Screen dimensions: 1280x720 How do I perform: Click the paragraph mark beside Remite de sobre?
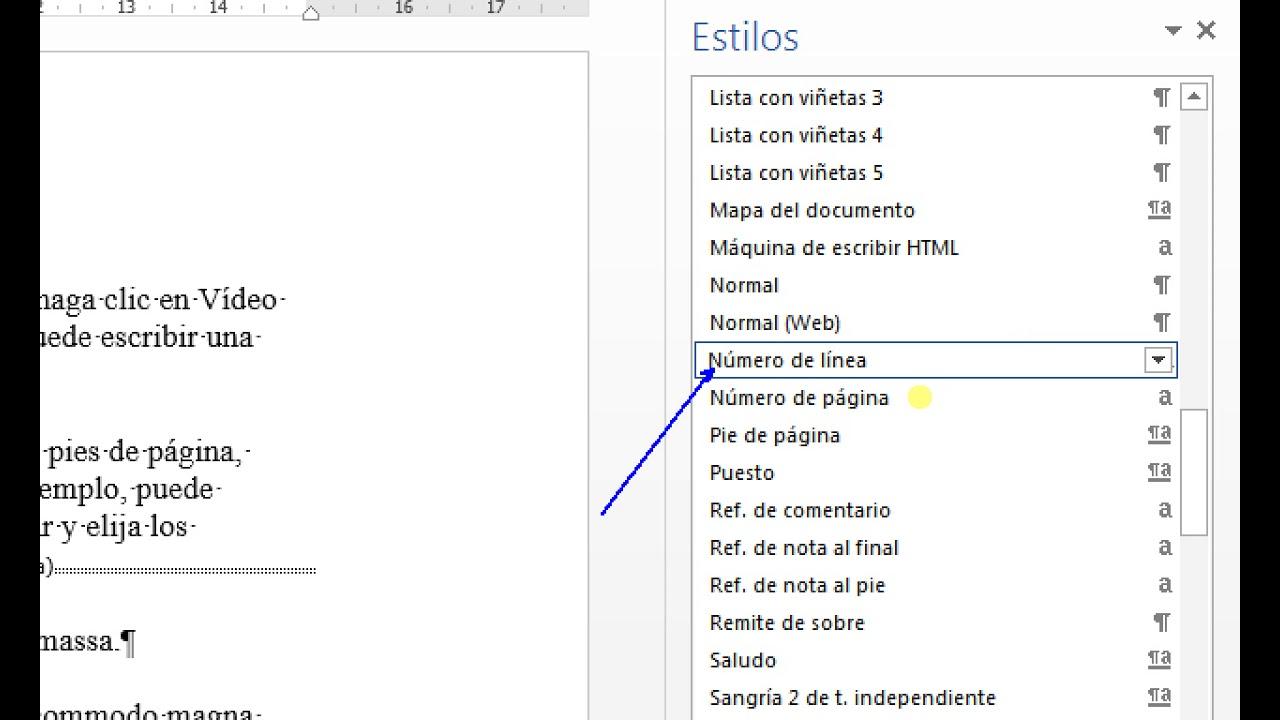coord(1160,622)
